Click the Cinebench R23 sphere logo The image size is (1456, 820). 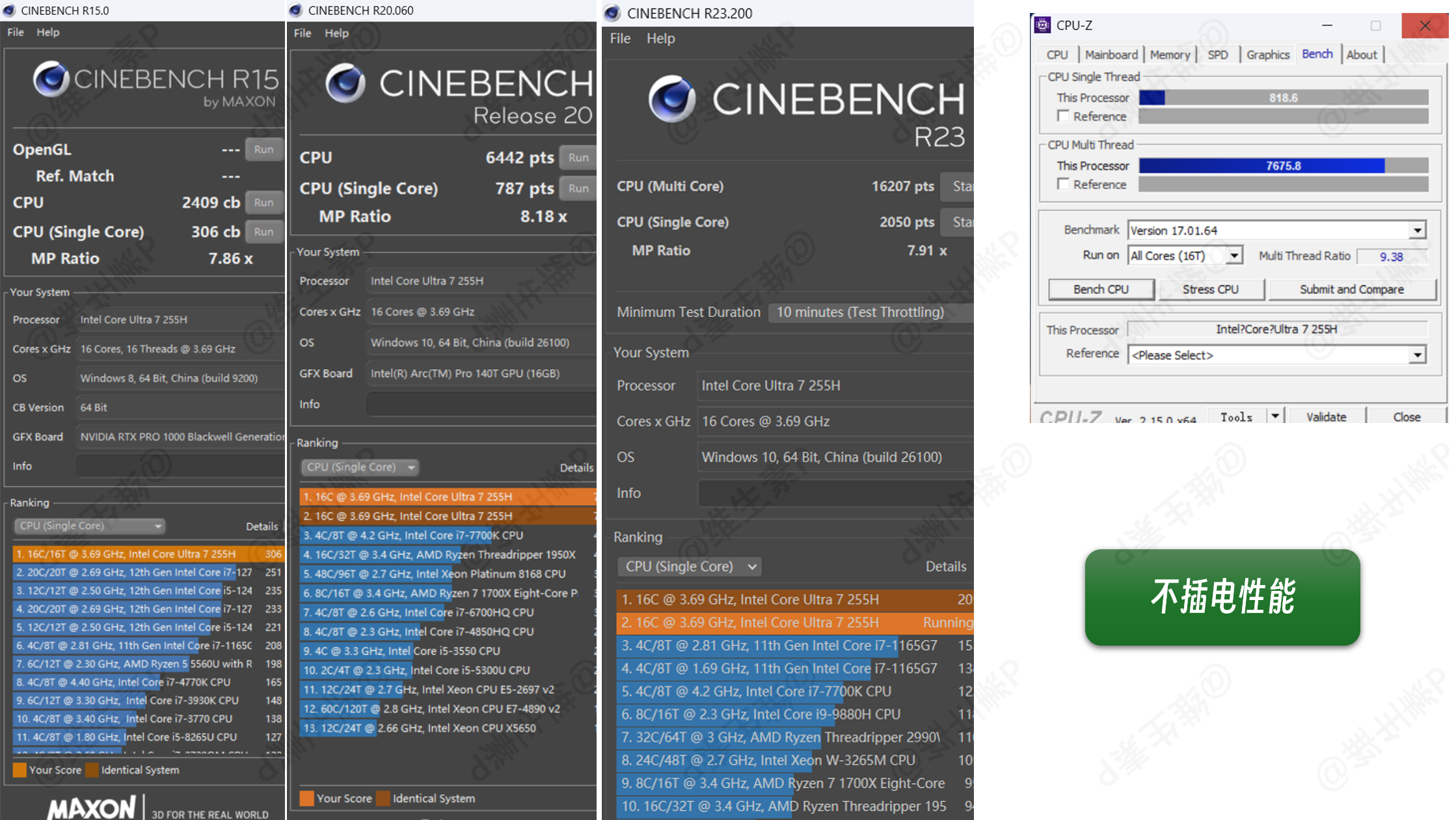671,99
